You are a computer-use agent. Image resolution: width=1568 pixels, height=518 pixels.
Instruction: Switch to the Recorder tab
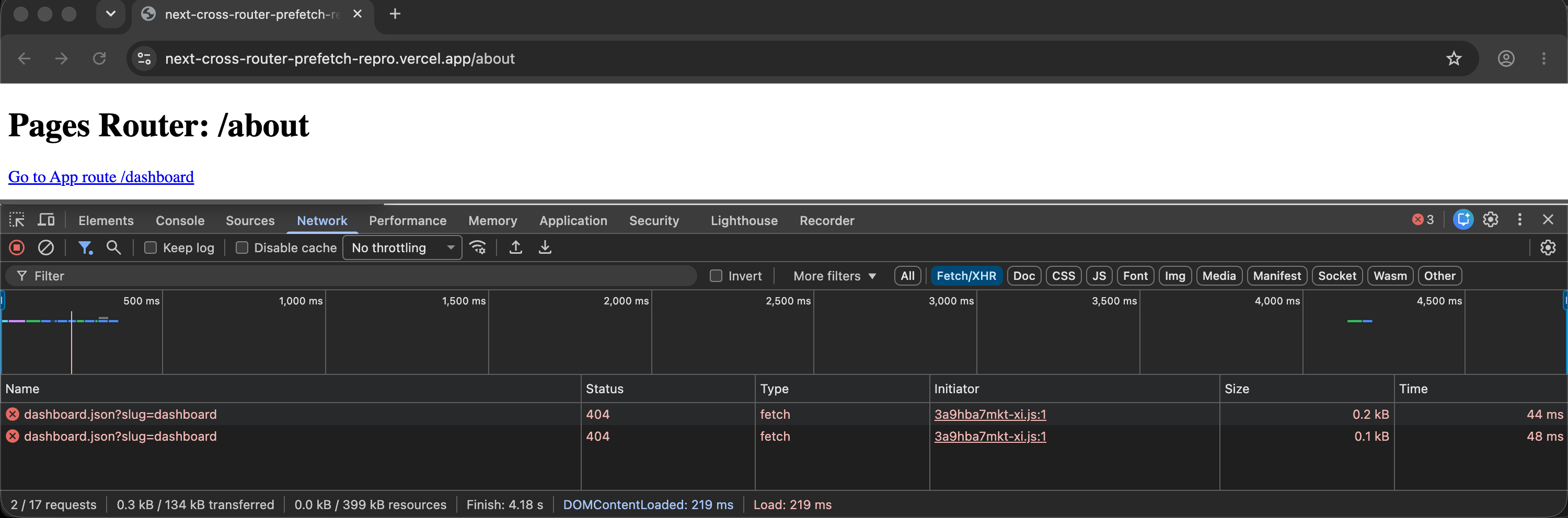(x=827, y=221)
